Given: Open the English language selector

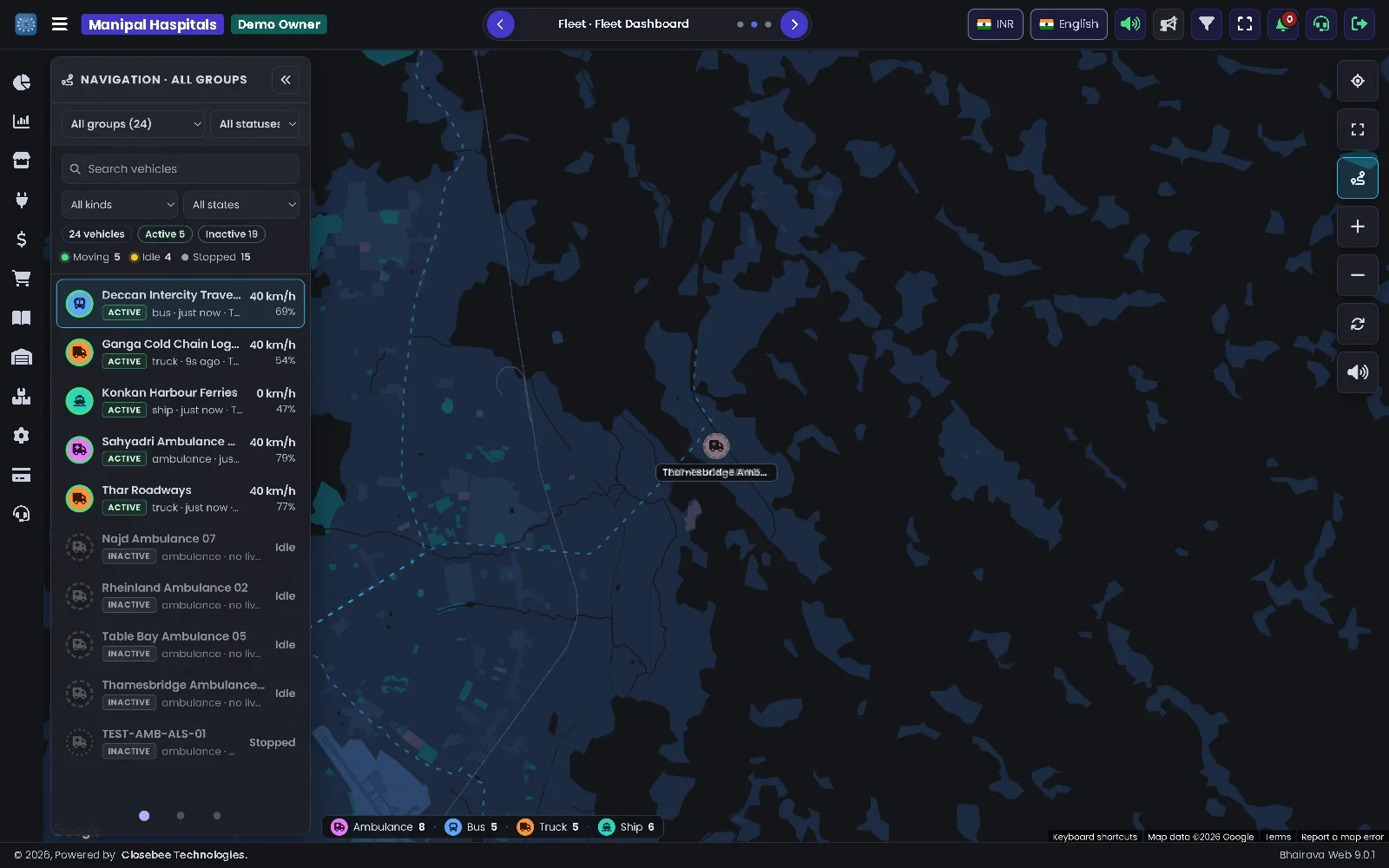Looking at the screenshot, I should click(1069, 24).
